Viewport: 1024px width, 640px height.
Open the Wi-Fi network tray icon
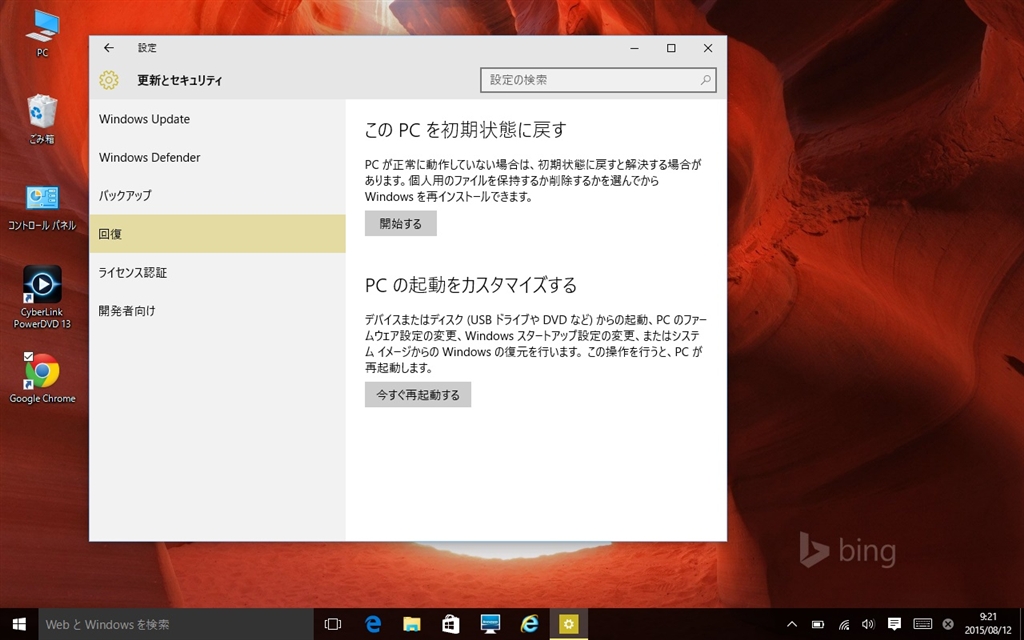844,624
